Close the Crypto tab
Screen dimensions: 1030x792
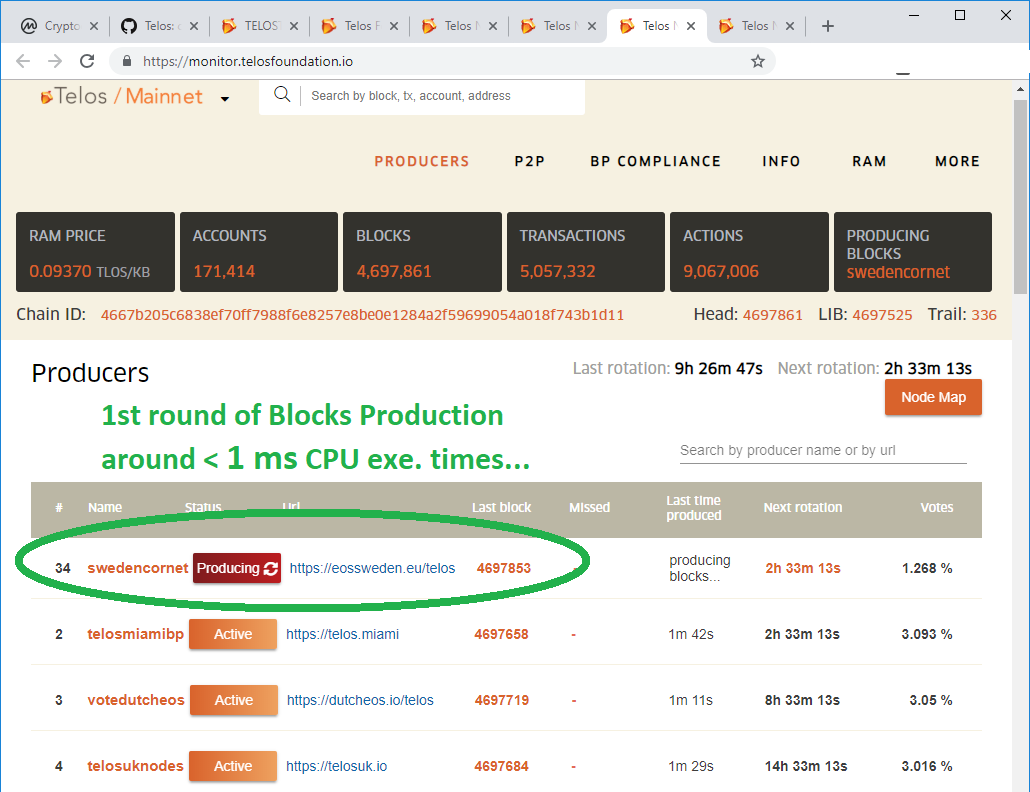pos(94,26)
